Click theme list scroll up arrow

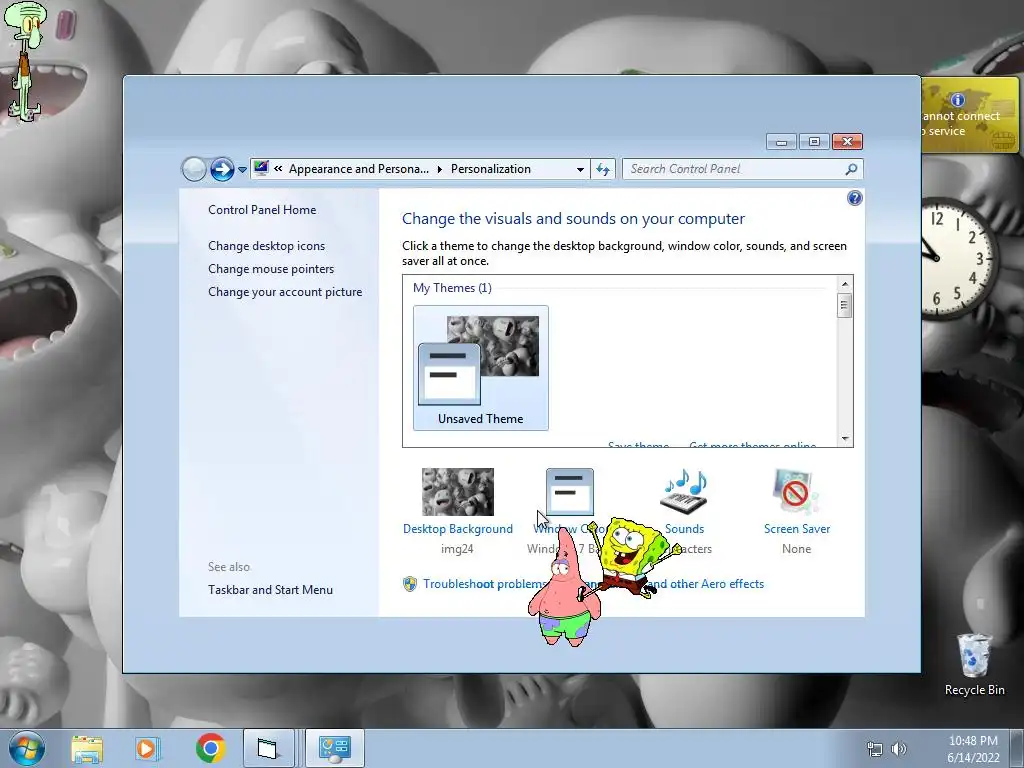point(844,284)
